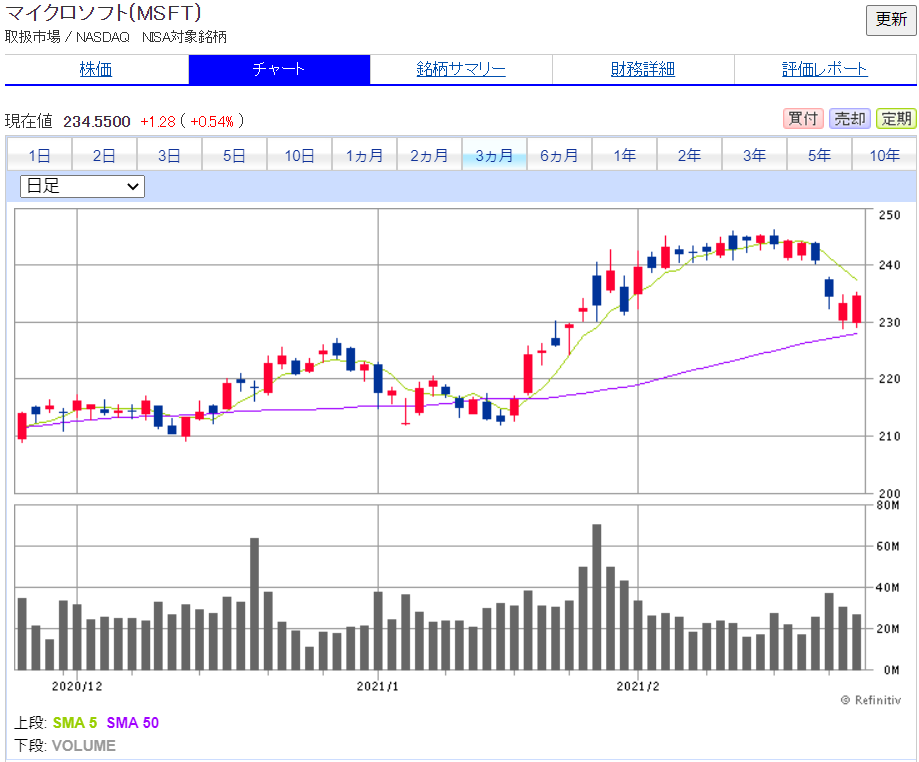Select the 1日 chart period
The image size is (919, 762).
tap(39, 155)
